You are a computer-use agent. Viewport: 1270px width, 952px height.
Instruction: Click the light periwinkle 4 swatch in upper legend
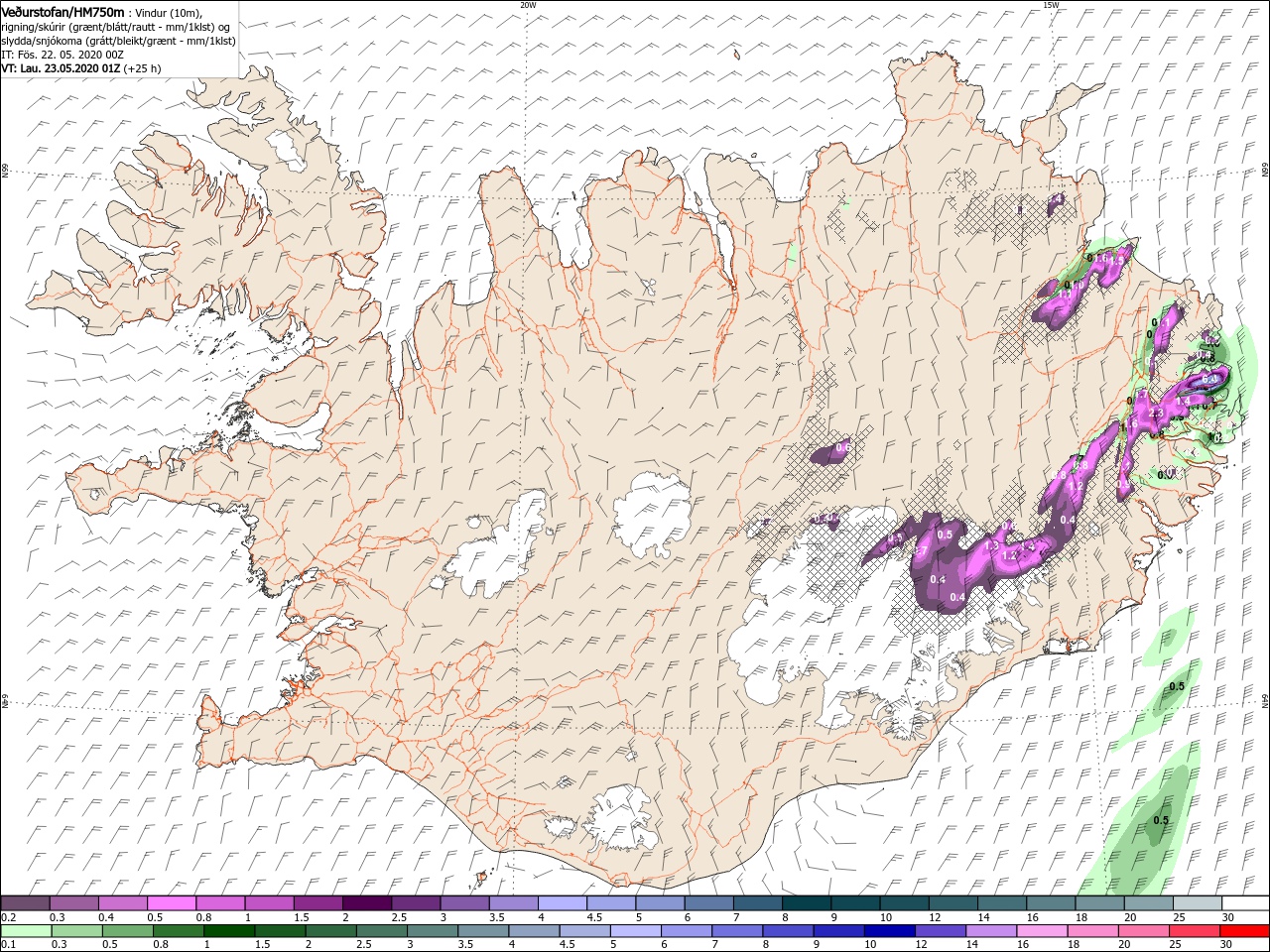(562, 903)
